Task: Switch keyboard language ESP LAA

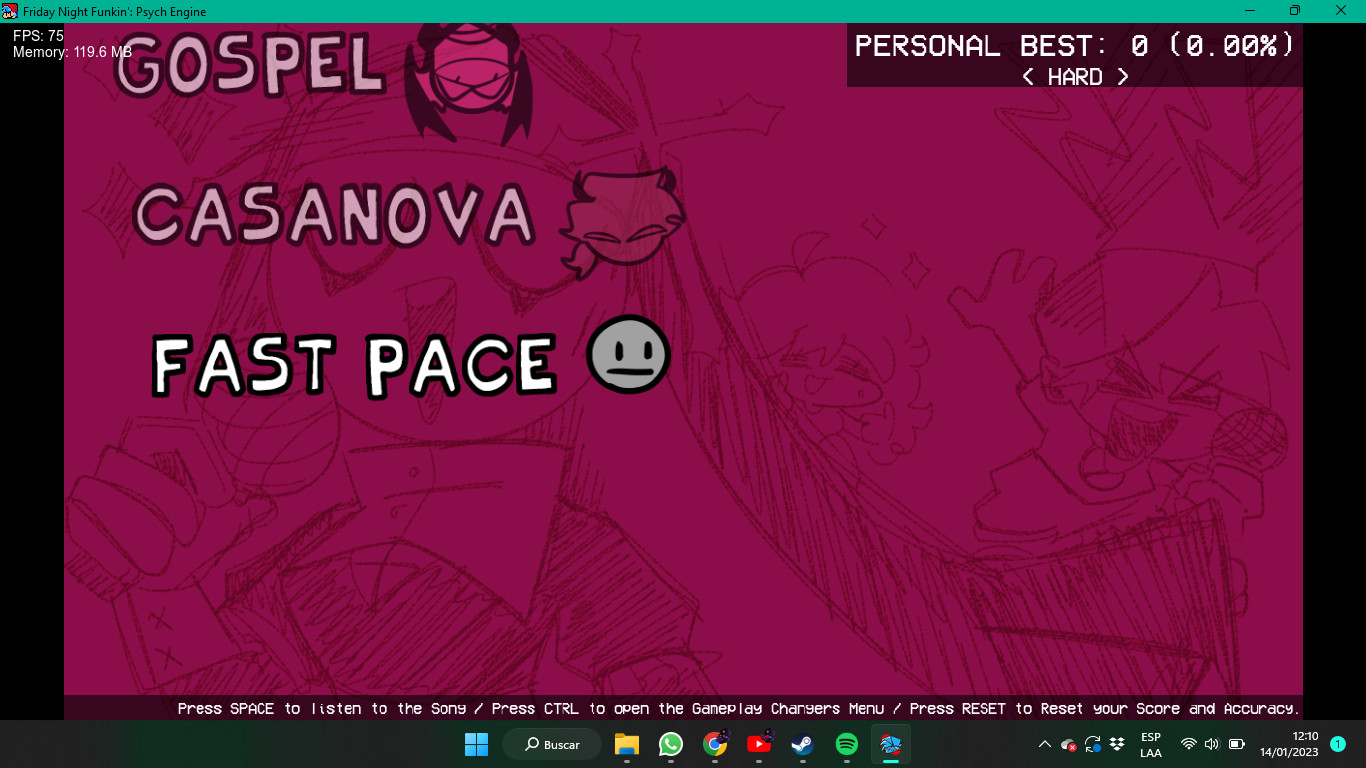Action: point(1151,744)
